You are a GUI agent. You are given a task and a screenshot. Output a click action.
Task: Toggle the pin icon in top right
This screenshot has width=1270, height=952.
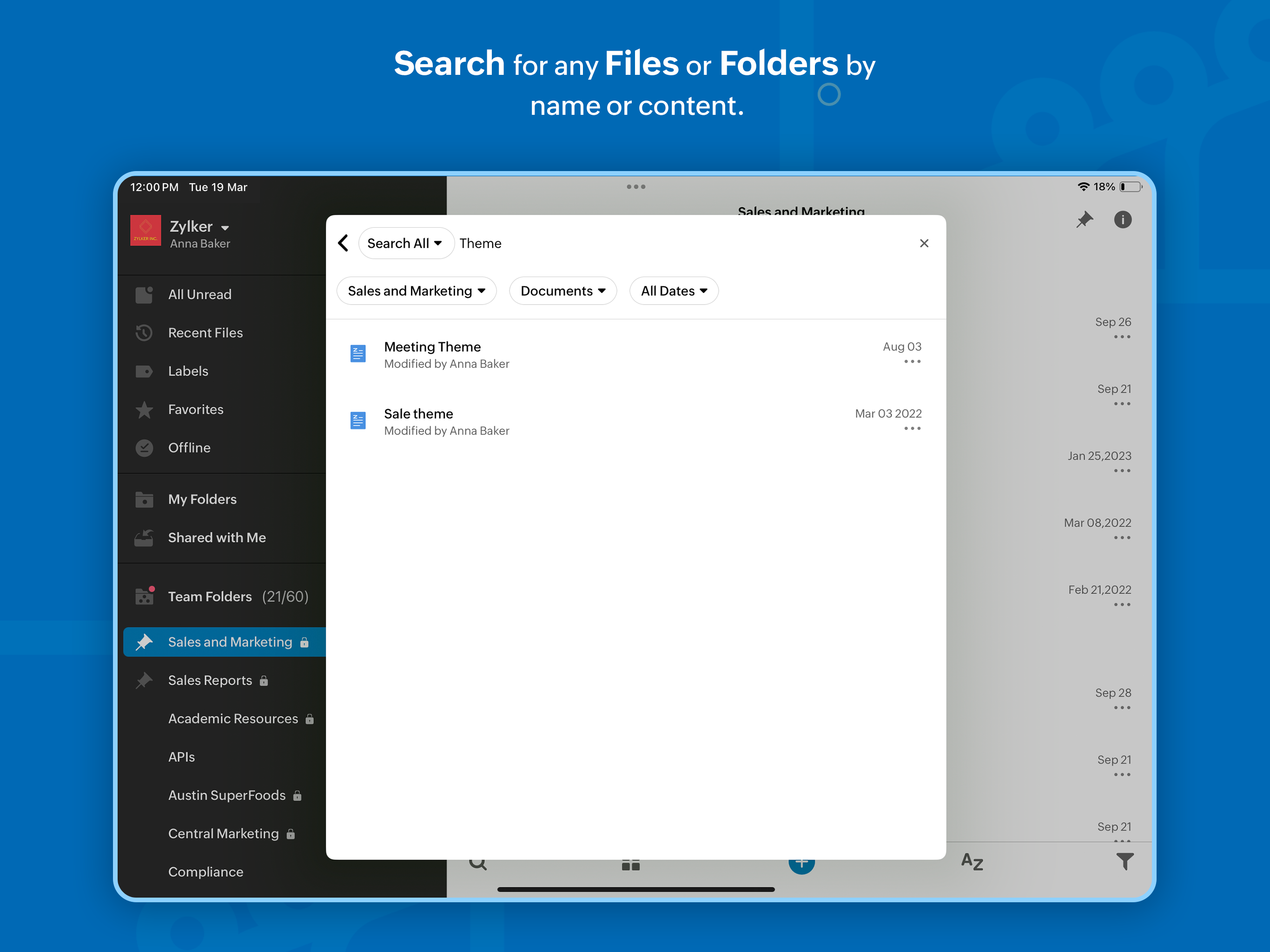tap(1084, 219)
